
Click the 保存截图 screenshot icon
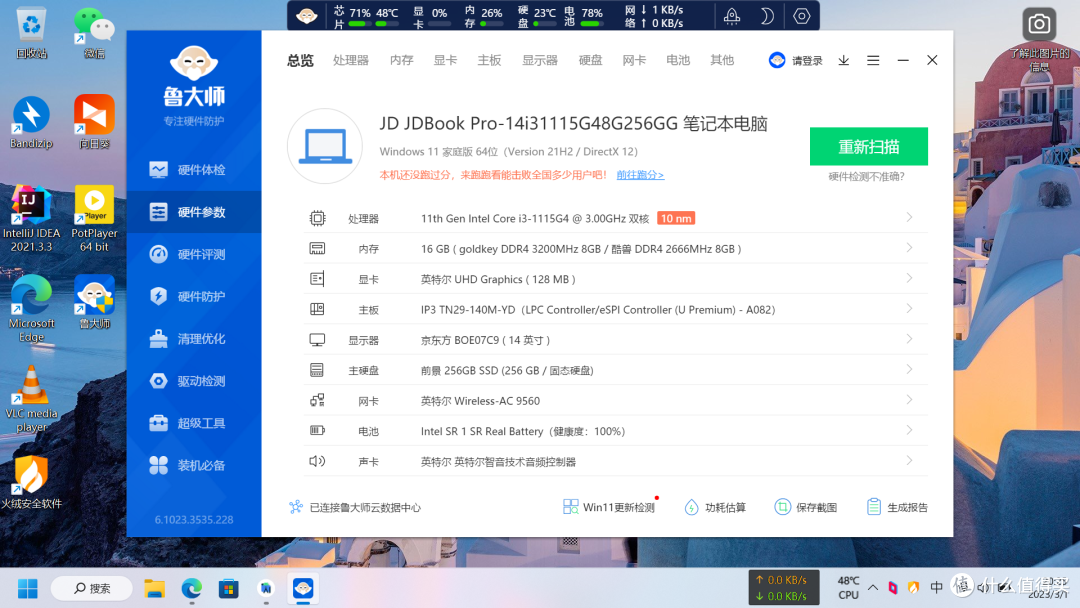click(x=782, y=506)
